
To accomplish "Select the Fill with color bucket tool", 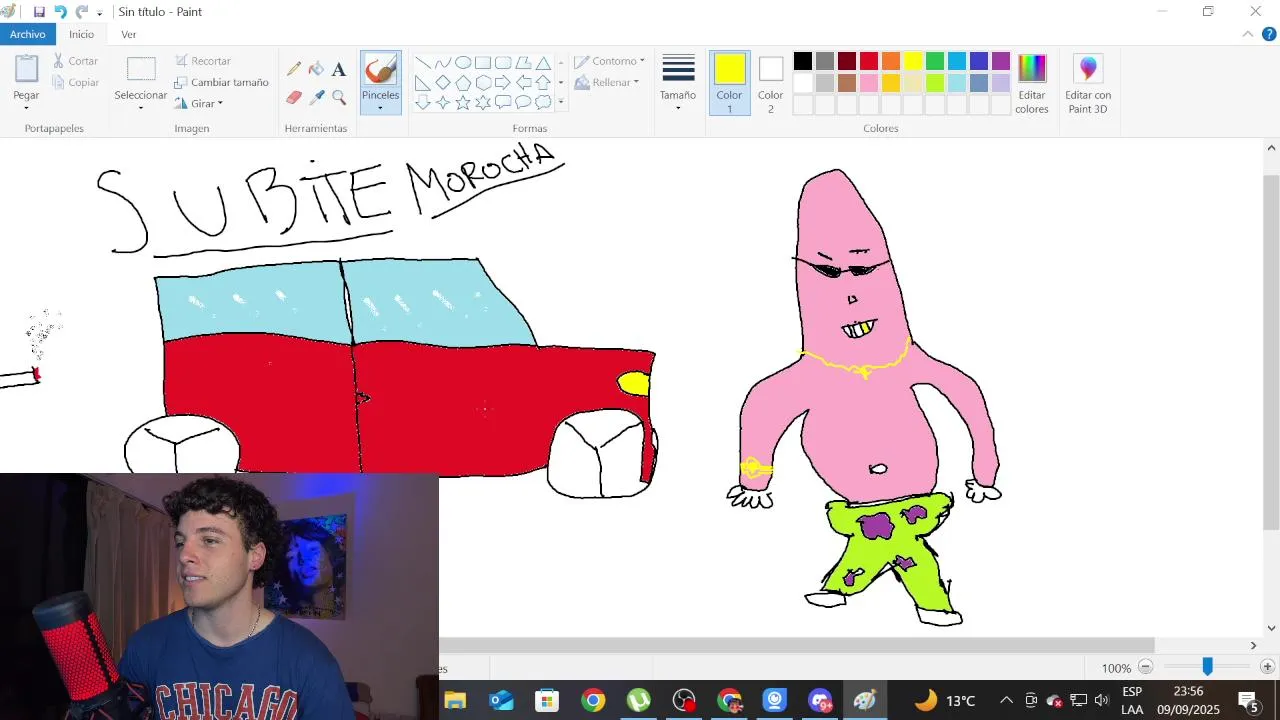I will [316, 69].
